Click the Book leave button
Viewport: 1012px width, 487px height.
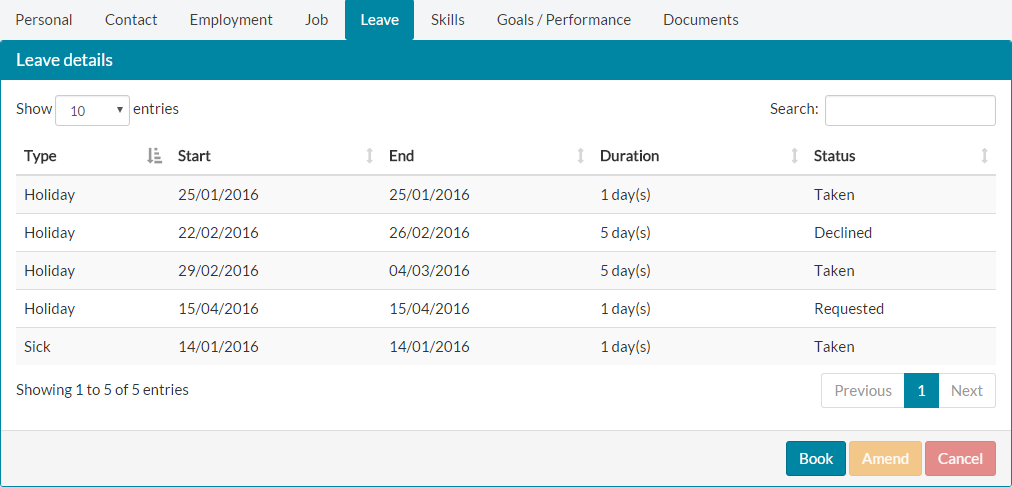(x=816, y=459)
